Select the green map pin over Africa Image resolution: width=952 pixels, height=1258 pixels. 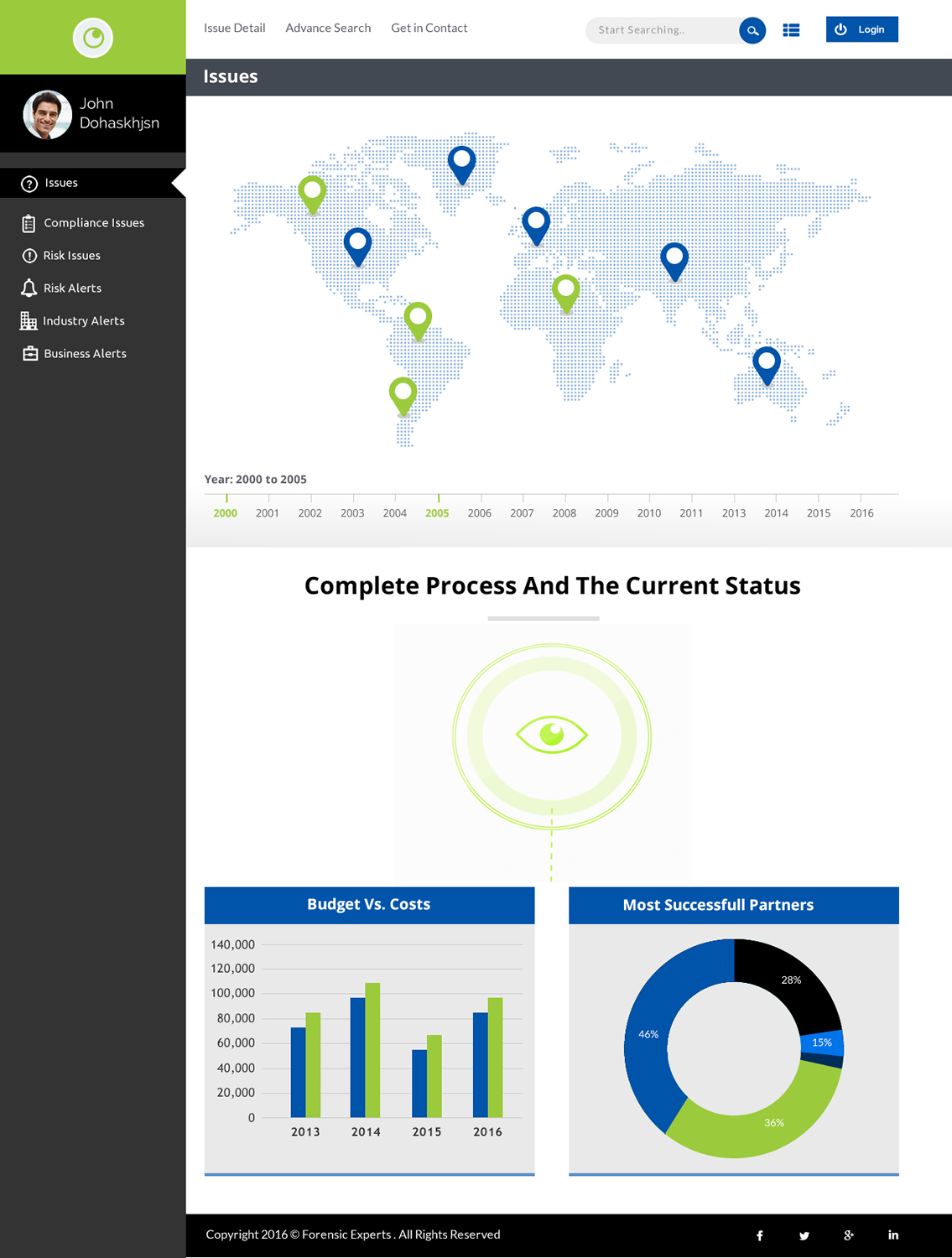coord(566,291)
